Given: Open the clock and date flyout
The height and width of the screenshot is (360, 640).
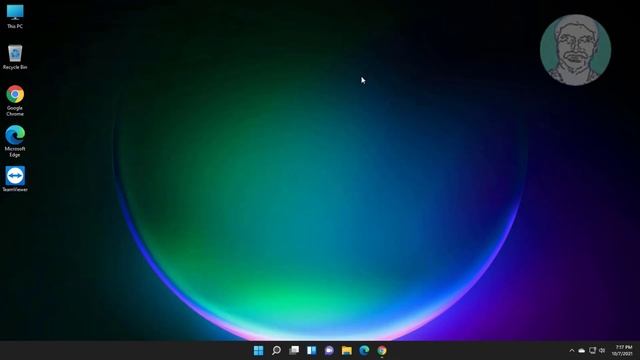Looking at the screenshot, I should 623,351.
